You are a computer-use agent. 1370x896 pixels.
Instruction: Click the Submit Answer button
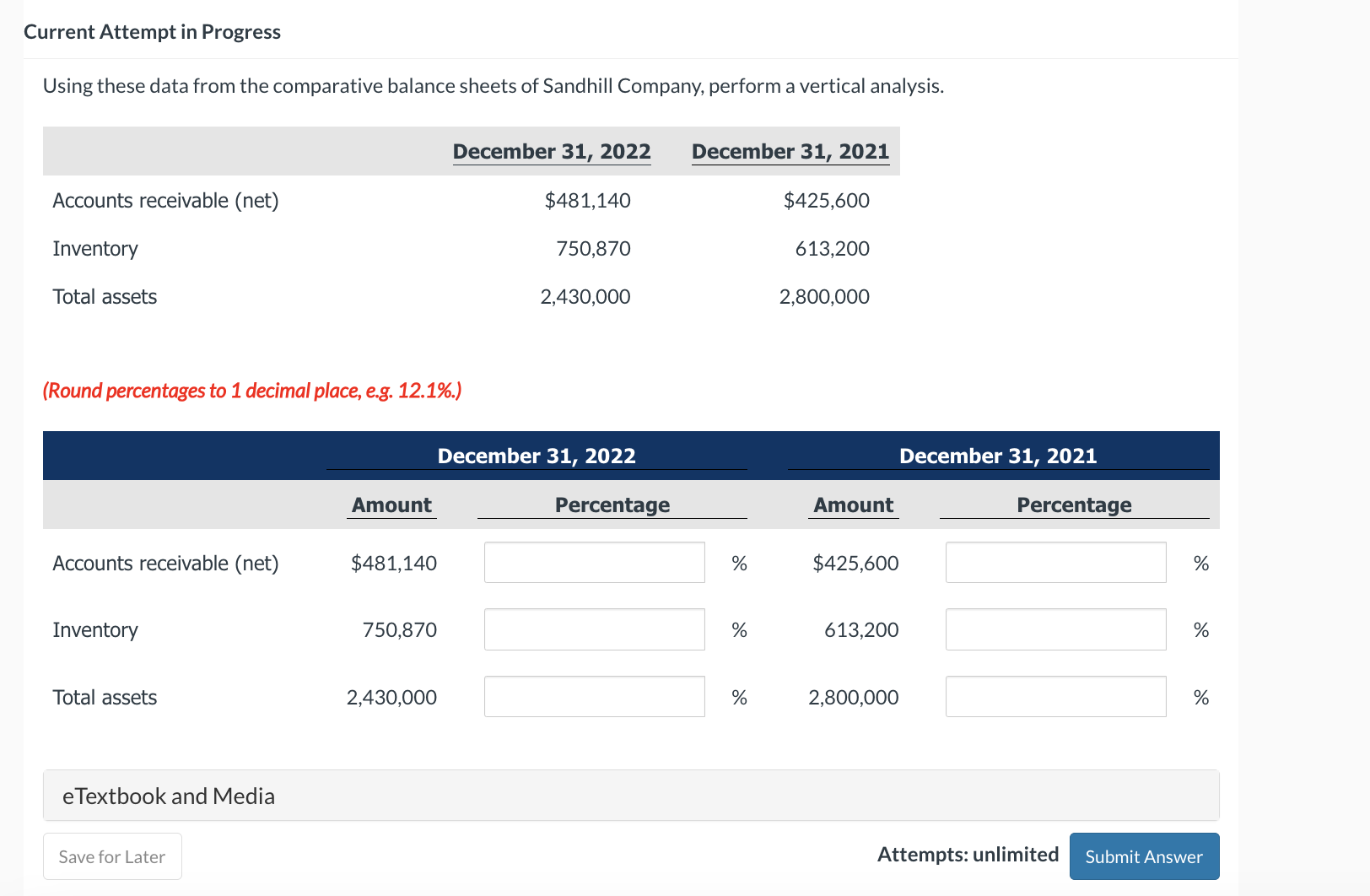click(1144, 856)
